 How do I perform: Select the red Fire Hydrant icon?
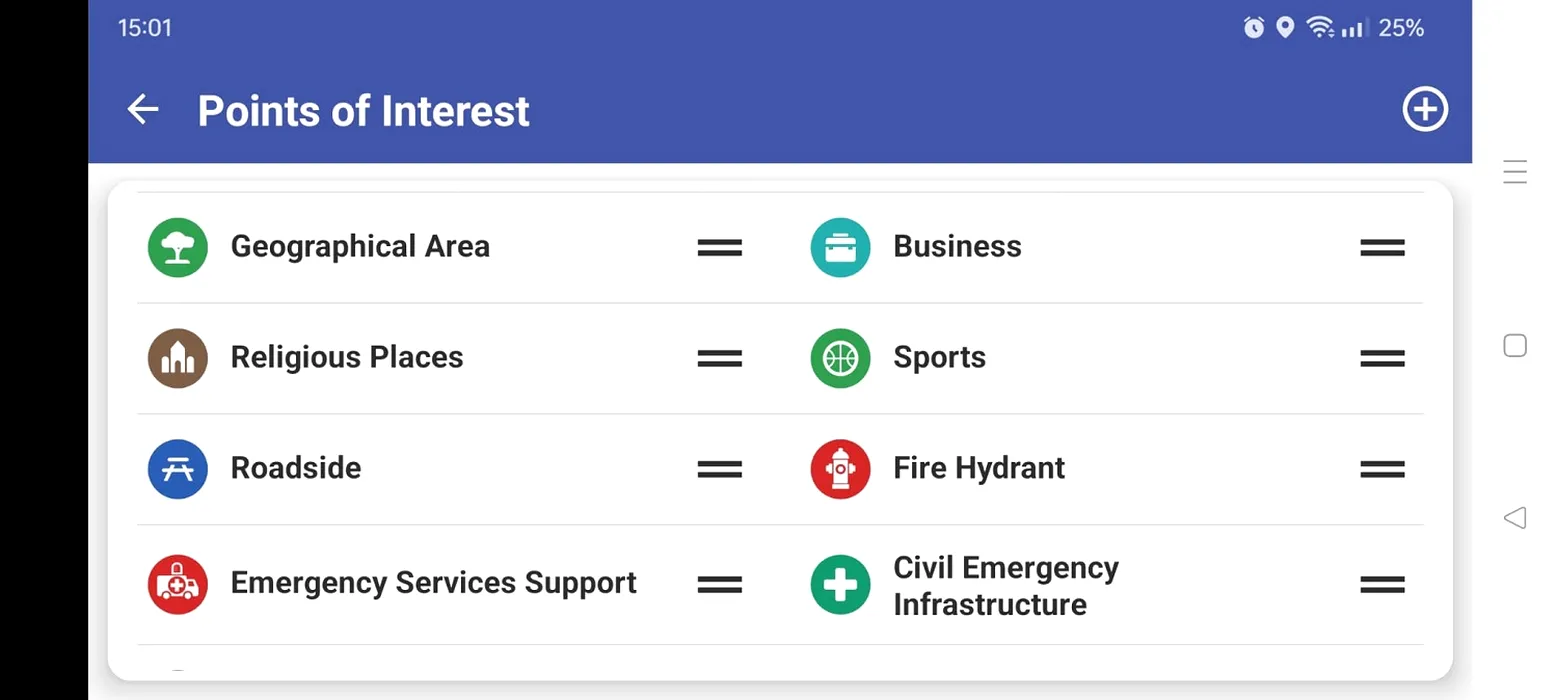pyautogui.click(x=840, y=469)
